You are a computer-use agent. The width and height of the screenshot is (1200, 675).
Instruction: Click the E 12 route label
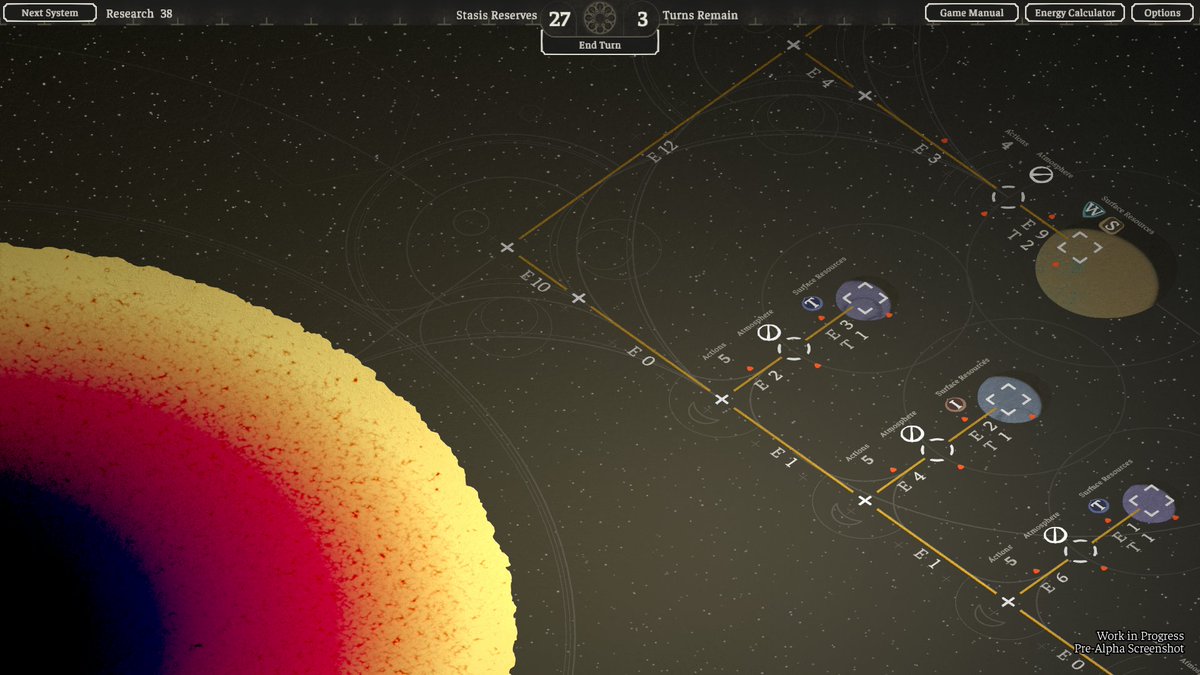[662, 152]
